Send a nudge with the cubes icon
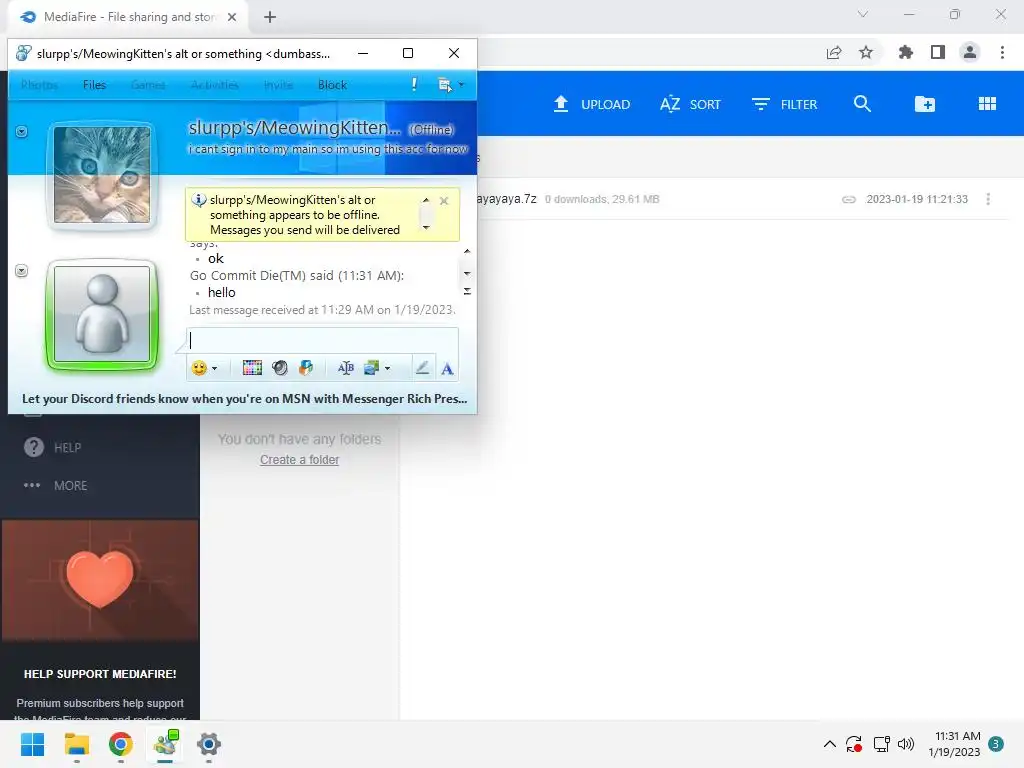Viewport: 1024px width, 768px height. click(x=306, y=368)
